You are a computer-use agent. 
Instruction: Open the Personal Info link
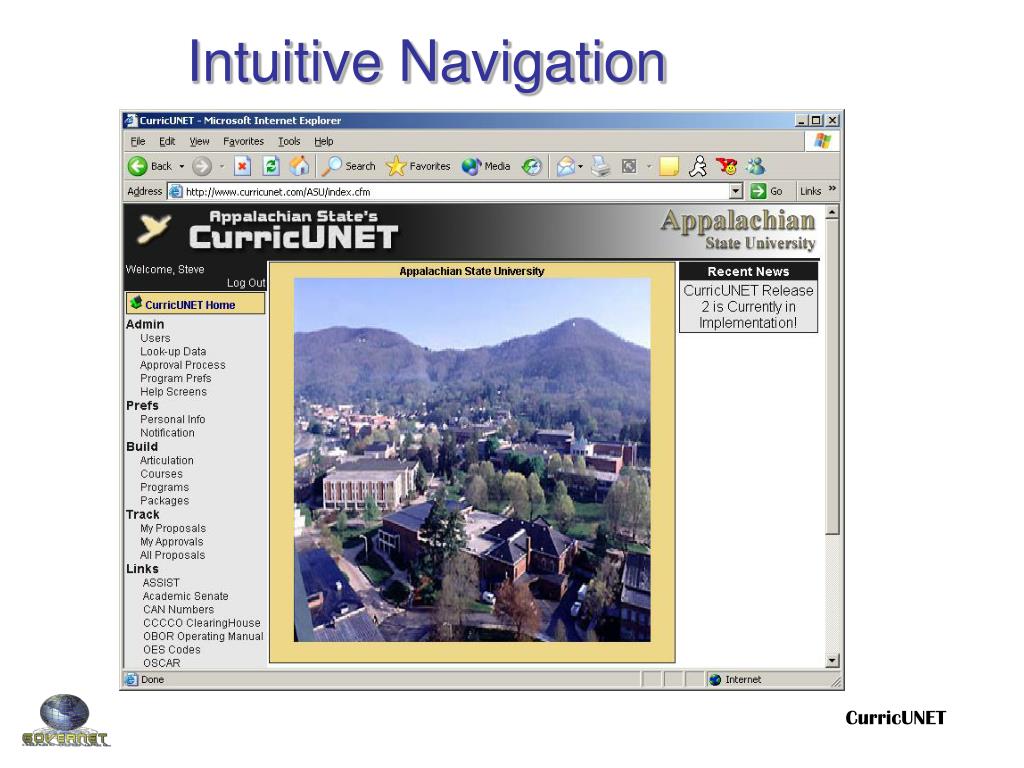point(172,419)
